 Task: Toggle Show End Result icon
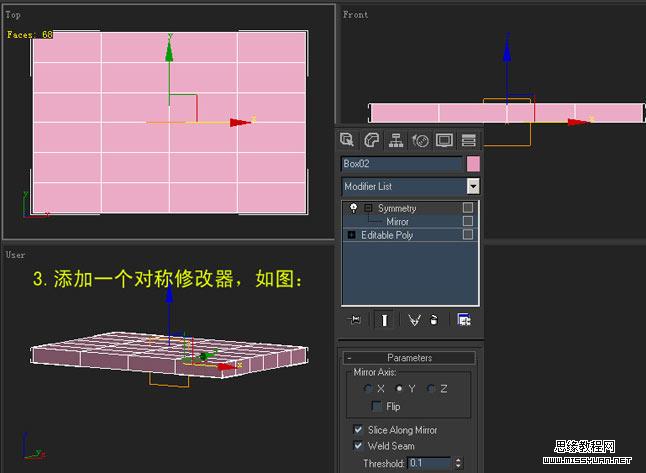point(384,320)
